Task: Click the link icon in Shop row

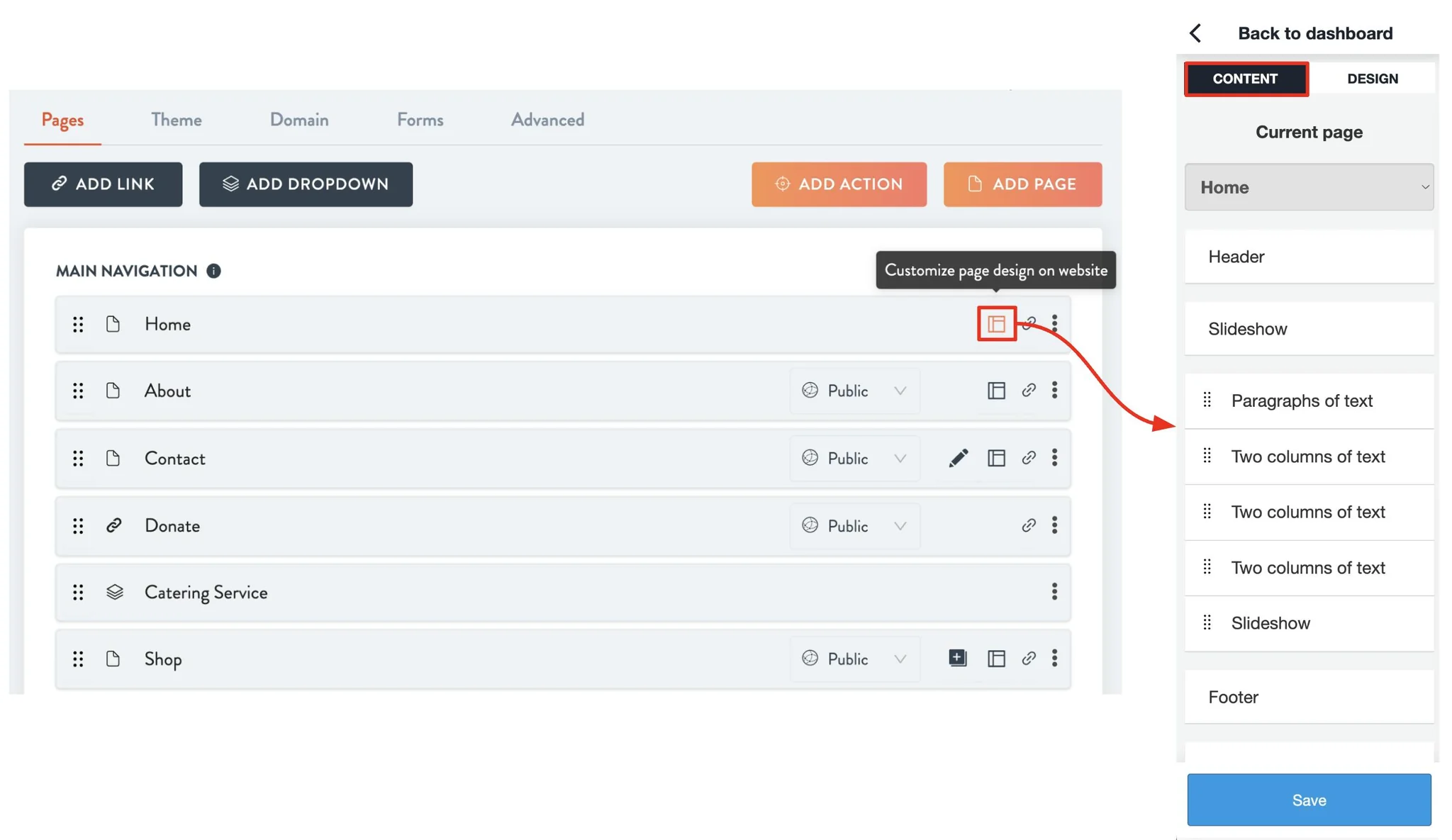Action: coord(1029,659)
